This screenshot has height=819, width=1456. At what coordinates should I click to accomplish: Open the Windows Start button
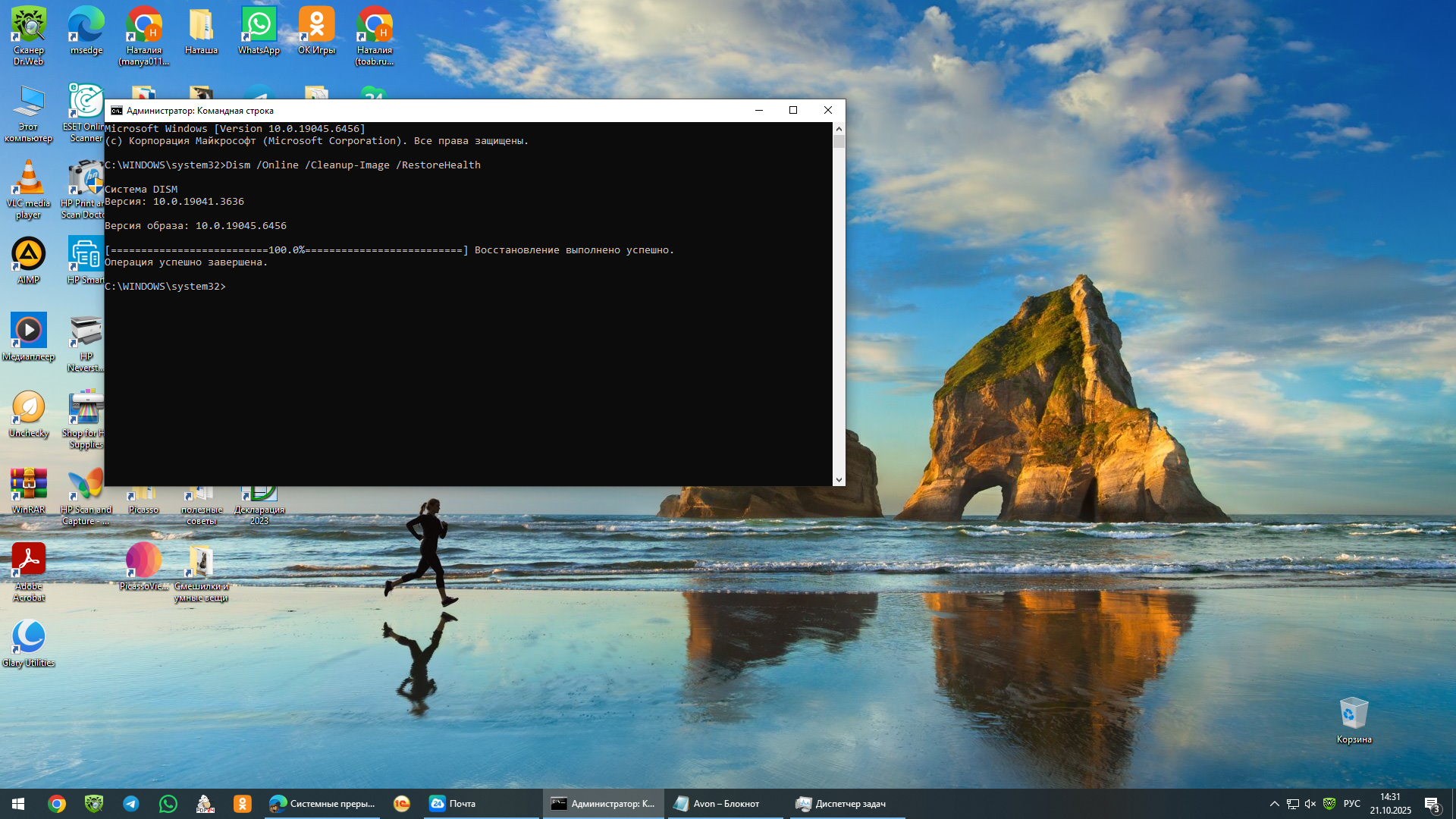click(x=18, y=804)
